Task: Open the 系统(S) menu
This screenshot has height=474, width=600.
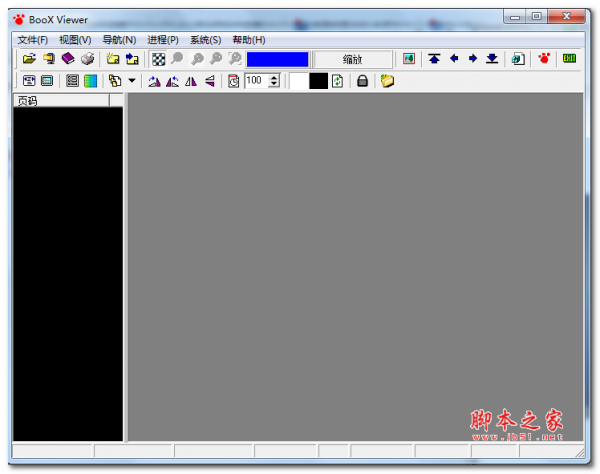Action: coord(205,40)
